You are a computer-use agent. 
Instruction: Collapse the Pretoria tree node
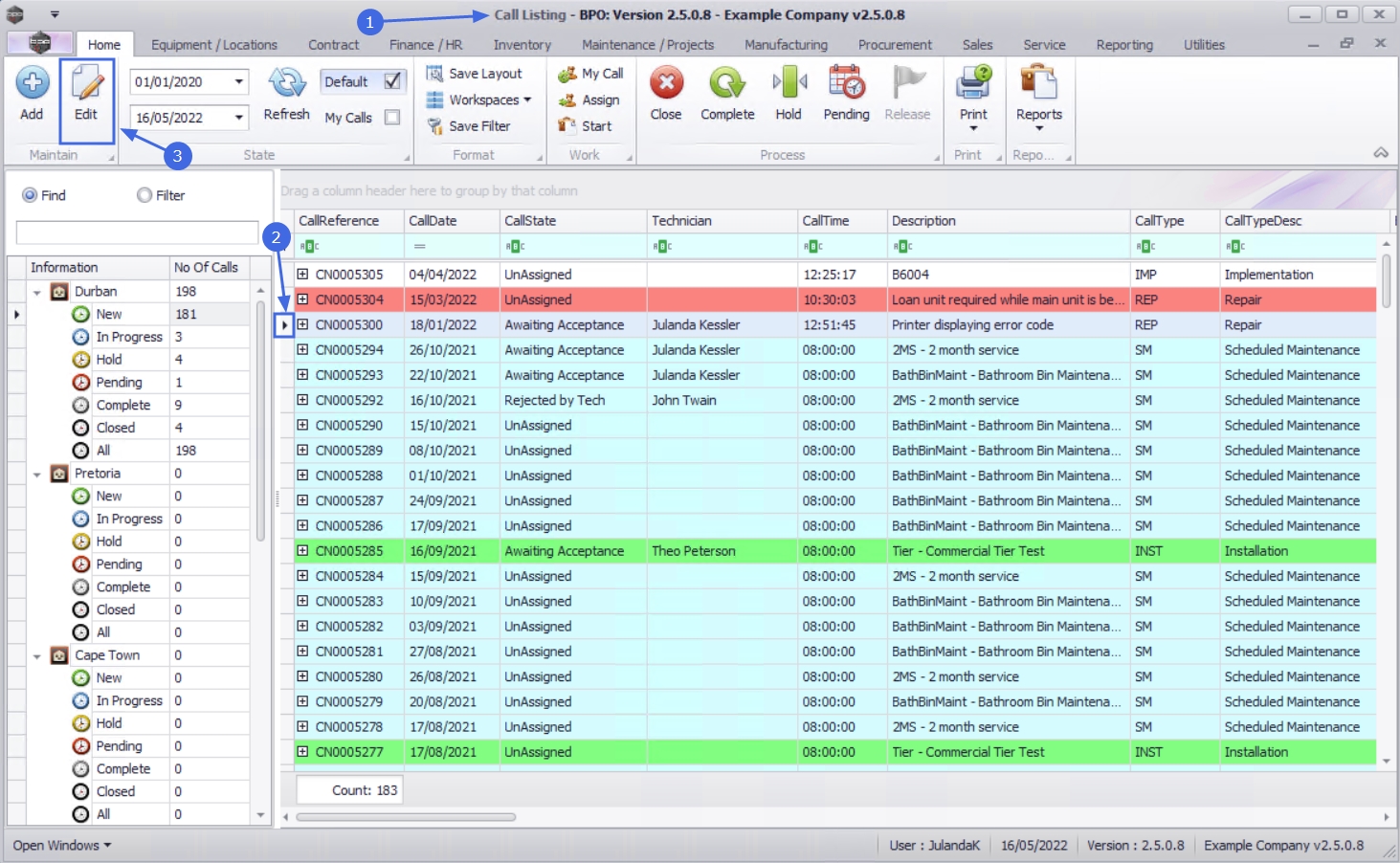[36, 474]
